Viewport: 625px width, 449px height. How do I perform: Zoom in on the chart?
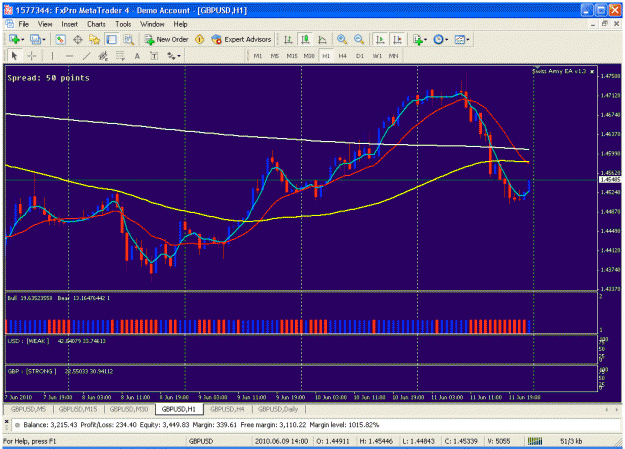(342, 39)
